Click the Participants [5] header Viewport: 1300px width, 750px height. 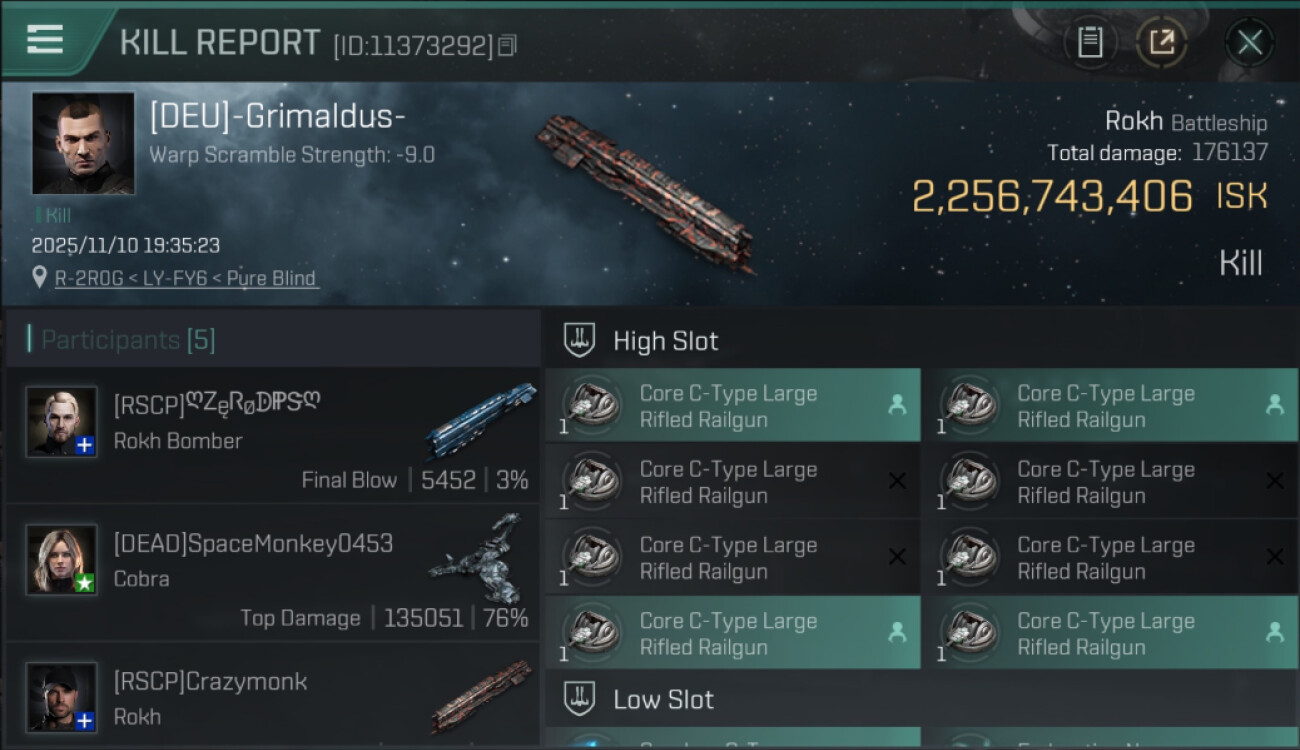128,340
